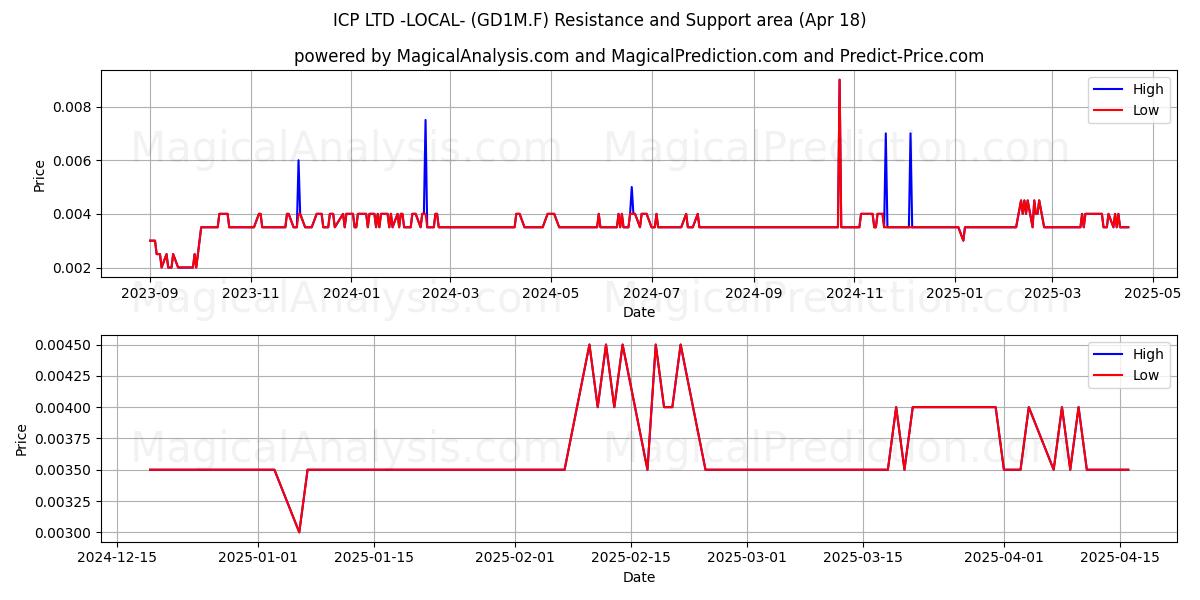Click the upper chart x-axis label '2023-09'

tap(150, 292)
